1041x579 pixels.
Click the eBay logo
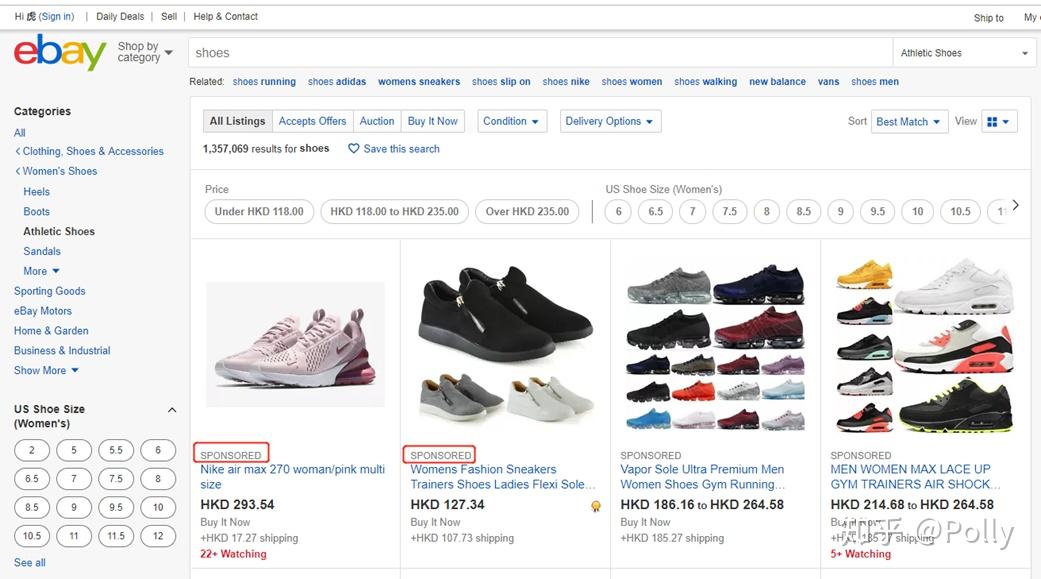click(x=59, y=51)
